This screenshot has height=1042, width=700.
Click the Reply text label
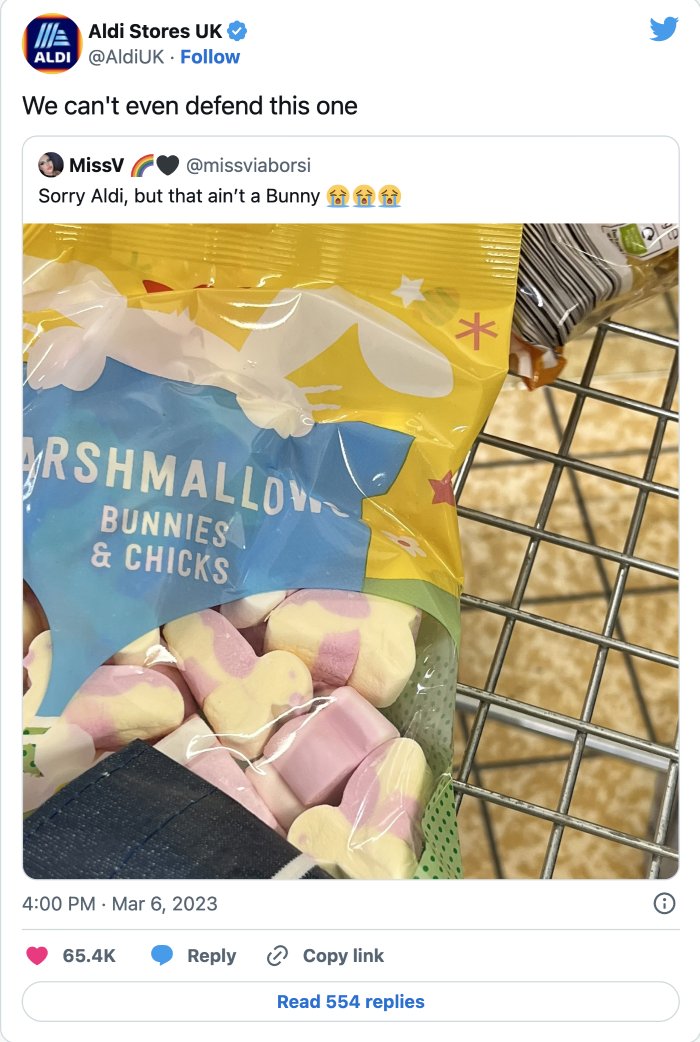(x=211, y=956)
